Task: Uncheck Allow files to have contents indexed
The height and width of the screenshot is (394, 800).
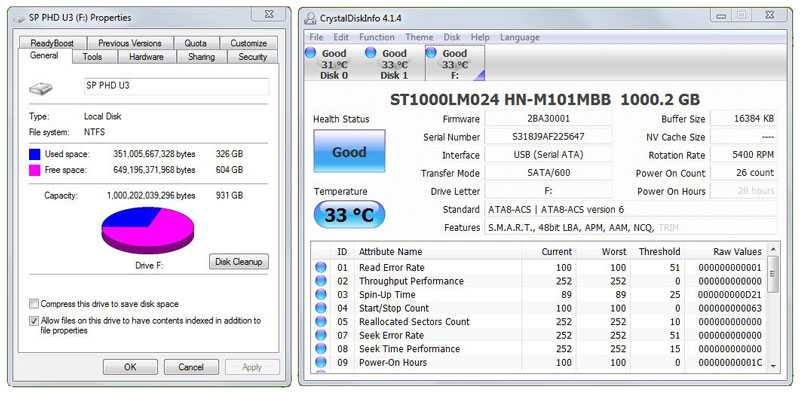Action: coord(34,321)
